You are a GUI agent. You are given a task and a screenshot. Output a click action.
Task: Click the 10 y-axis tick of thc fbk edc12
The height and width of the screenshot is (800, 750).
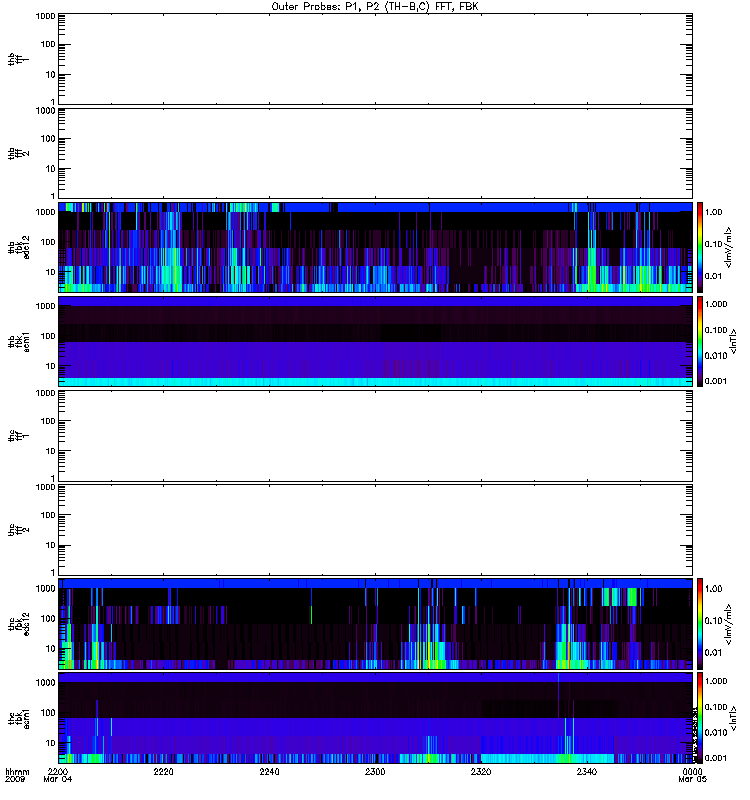51,649
